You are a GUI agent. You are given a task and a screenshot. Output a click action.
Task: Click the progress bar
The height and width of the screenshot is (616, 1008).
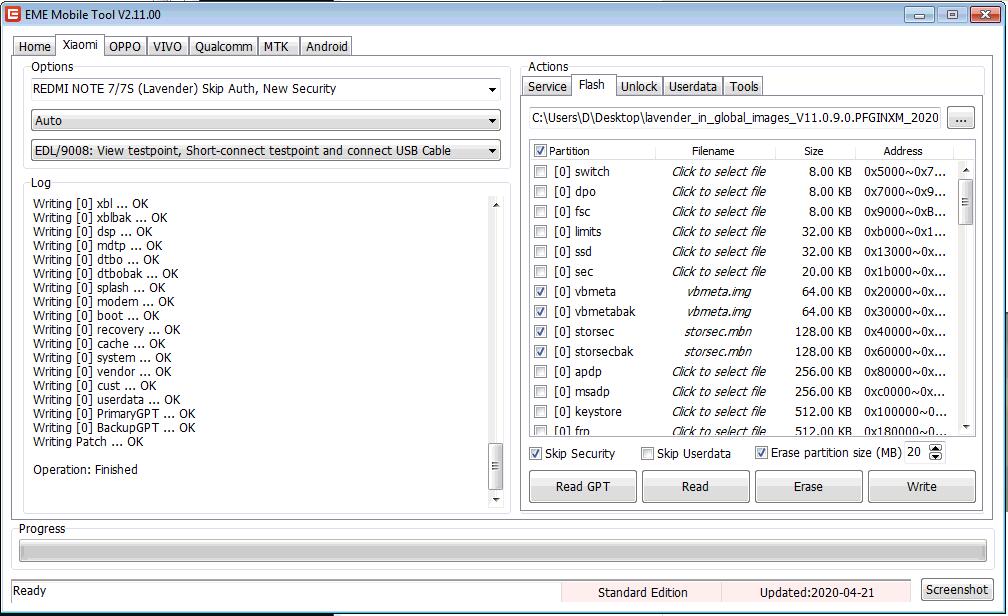coord(503,551)
